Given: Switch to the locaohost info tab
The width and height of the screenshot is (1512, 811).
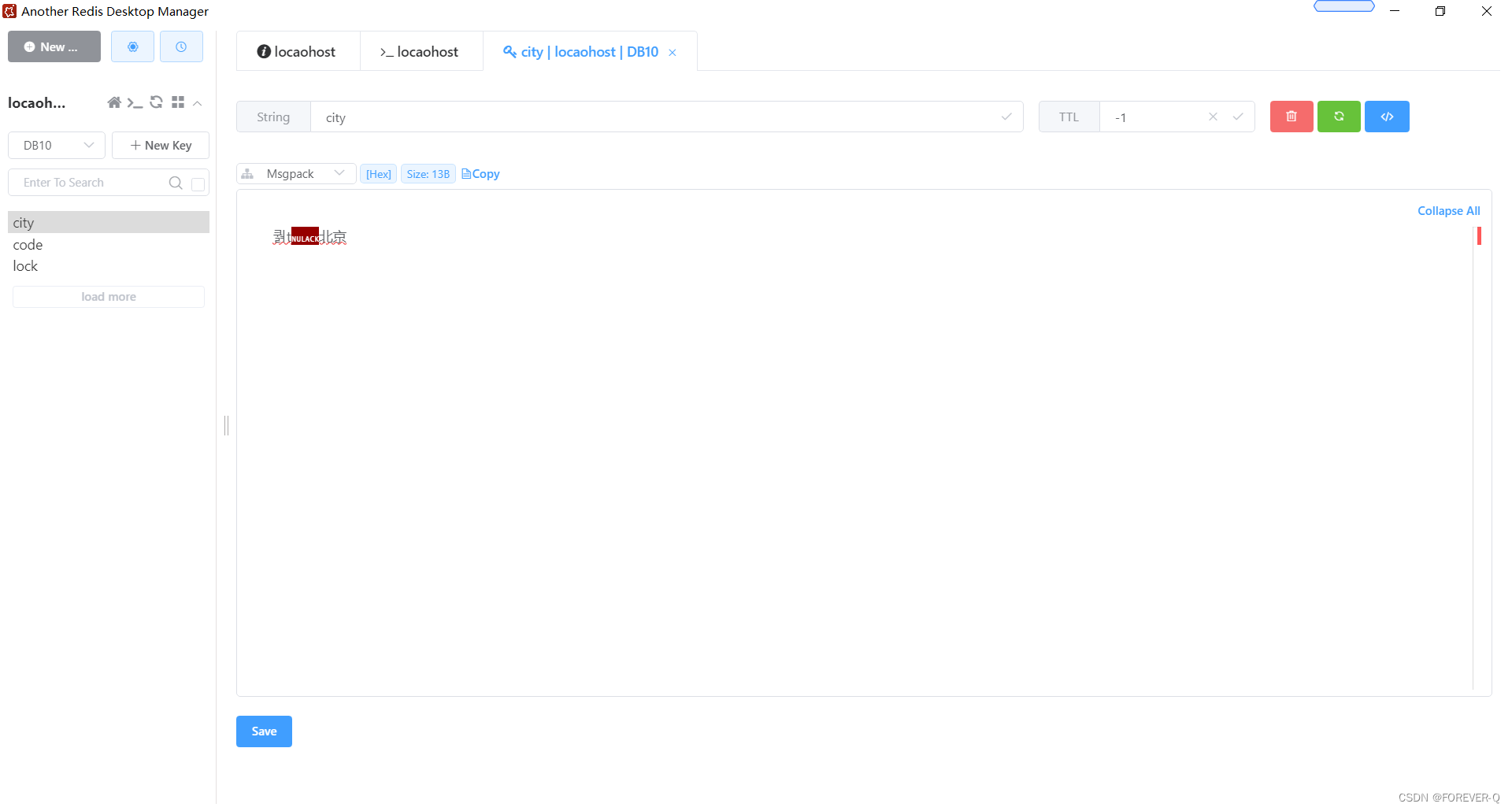Looking at the screenshot, I should click(x=297, y=50).
